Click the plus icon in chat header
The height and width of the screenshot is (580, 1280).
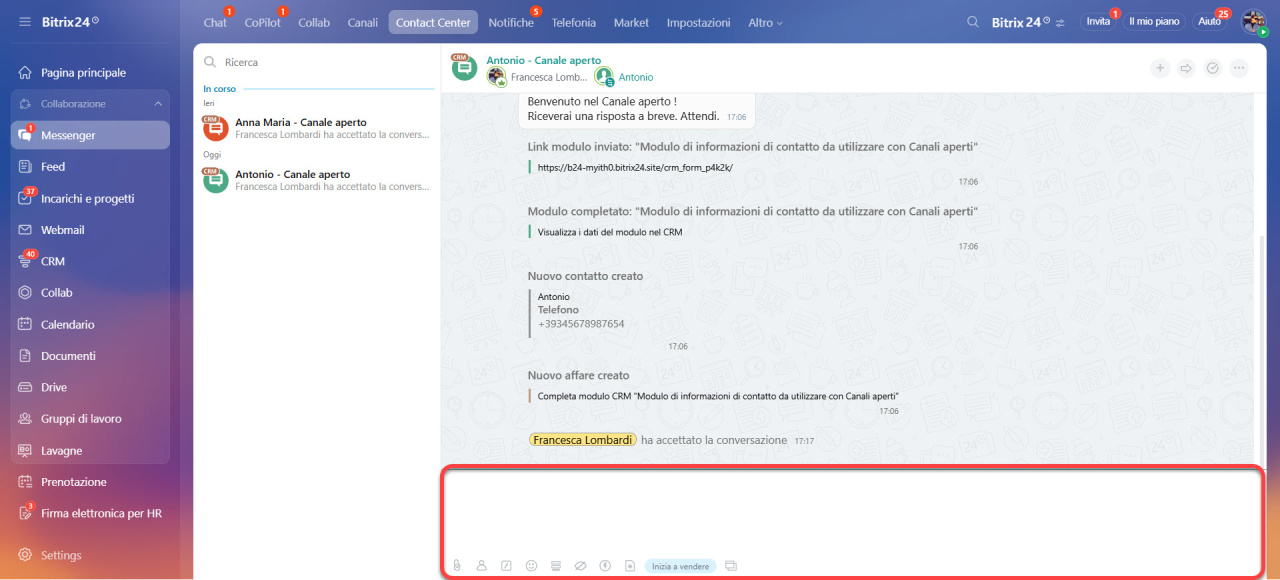coord(1160,68)
